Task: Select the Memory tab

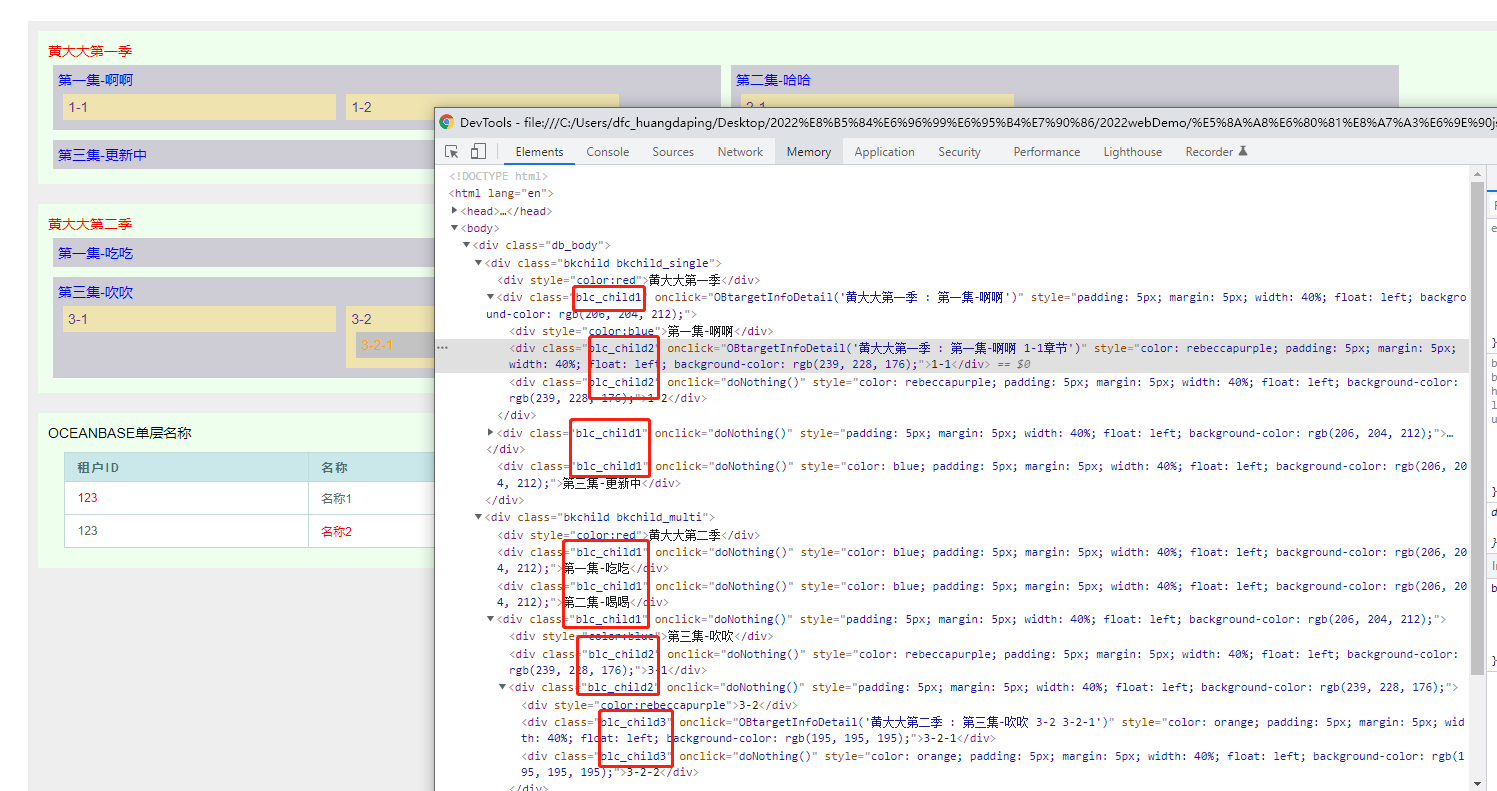Action: point(809,152)
